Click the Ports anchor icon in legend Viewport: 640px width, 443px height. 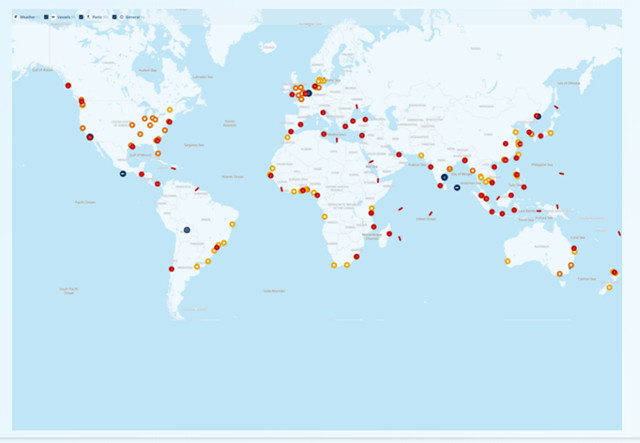coord(90,17)
